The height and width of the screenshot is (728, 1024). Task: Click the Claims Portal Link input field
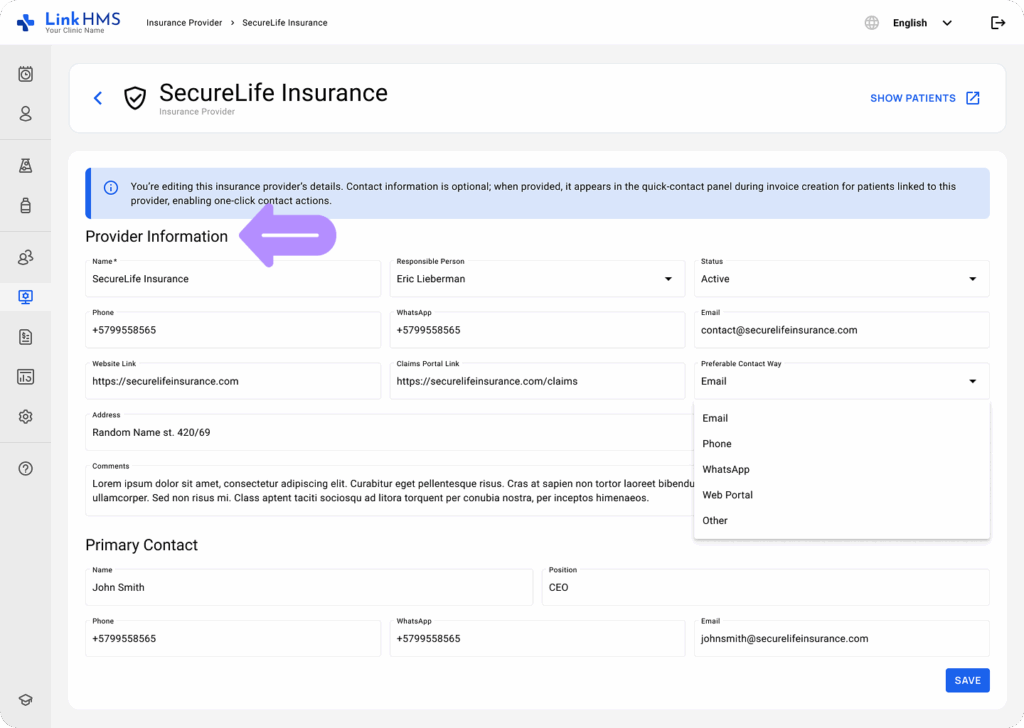pyautogui.click(x=537, y=381)
